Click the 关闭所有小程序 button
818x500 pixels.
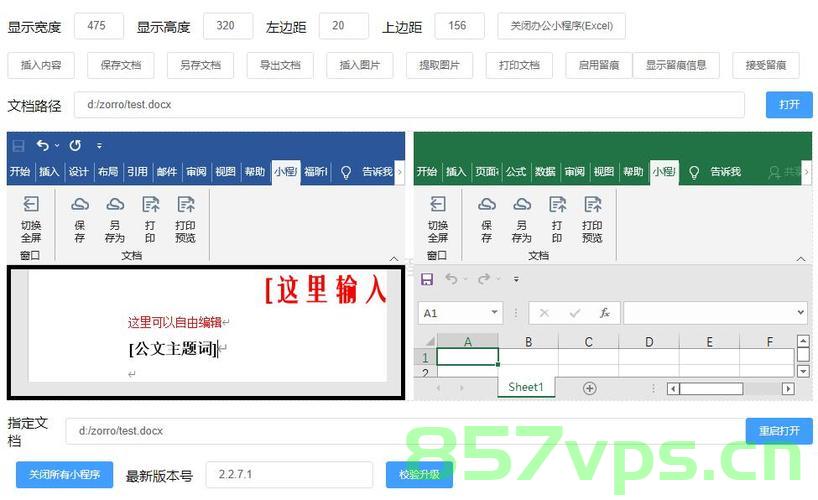64,474
